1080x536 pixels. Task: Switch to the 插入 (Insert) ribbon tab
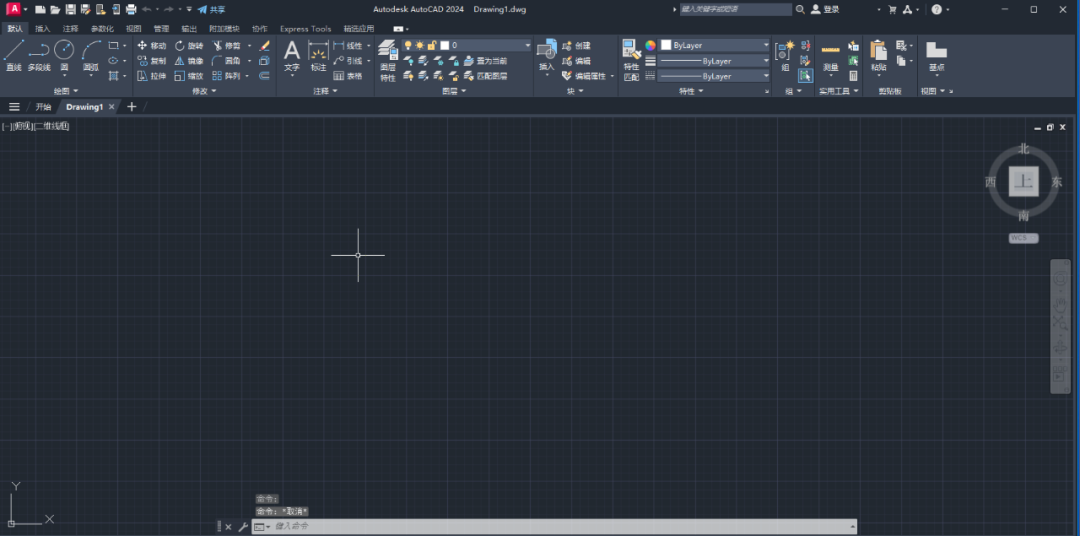tap(43, 29)
